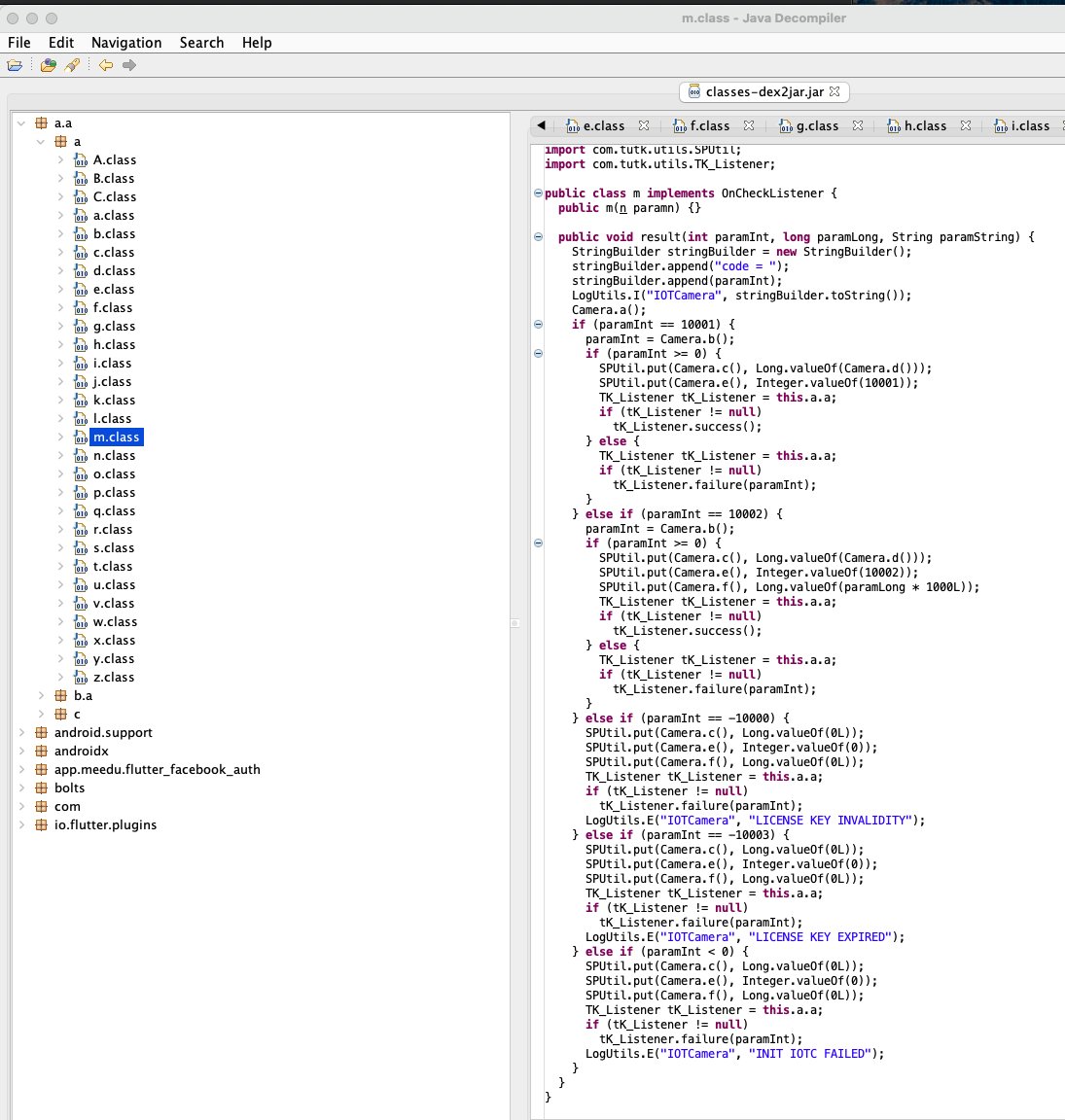The width and height of the screenshot is (1065, 1120).
Task: Open the Search menu
Action: pyautogui.click(x=201, y=43)
